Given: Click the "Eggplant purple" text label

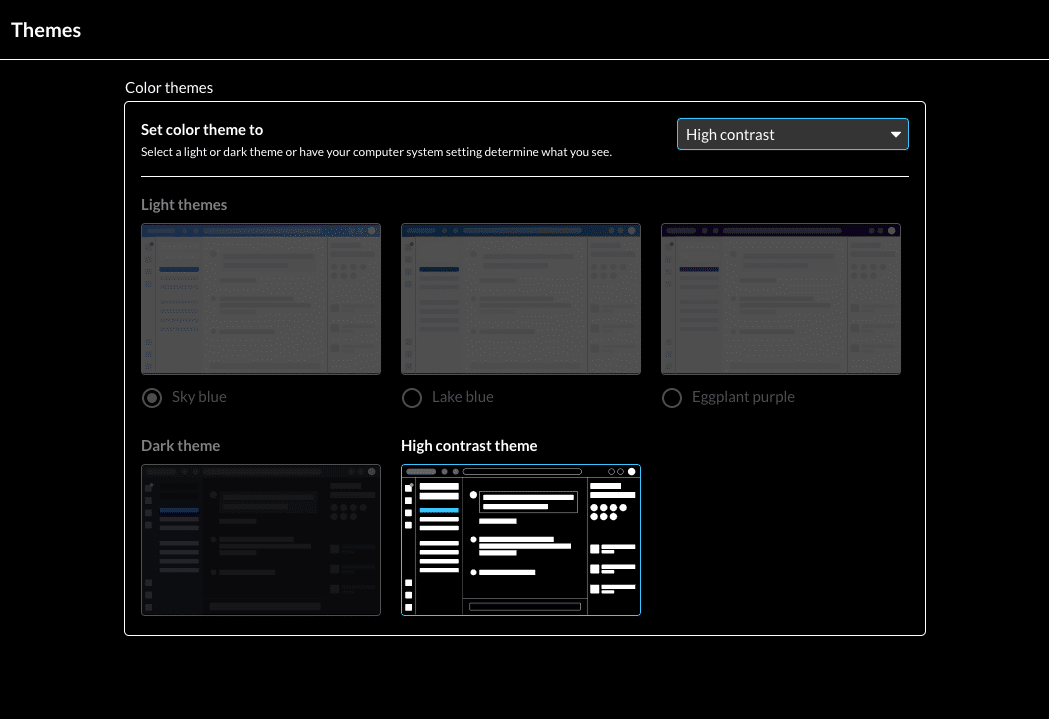Looking at the screenshot, I should (x=743, y=397).
